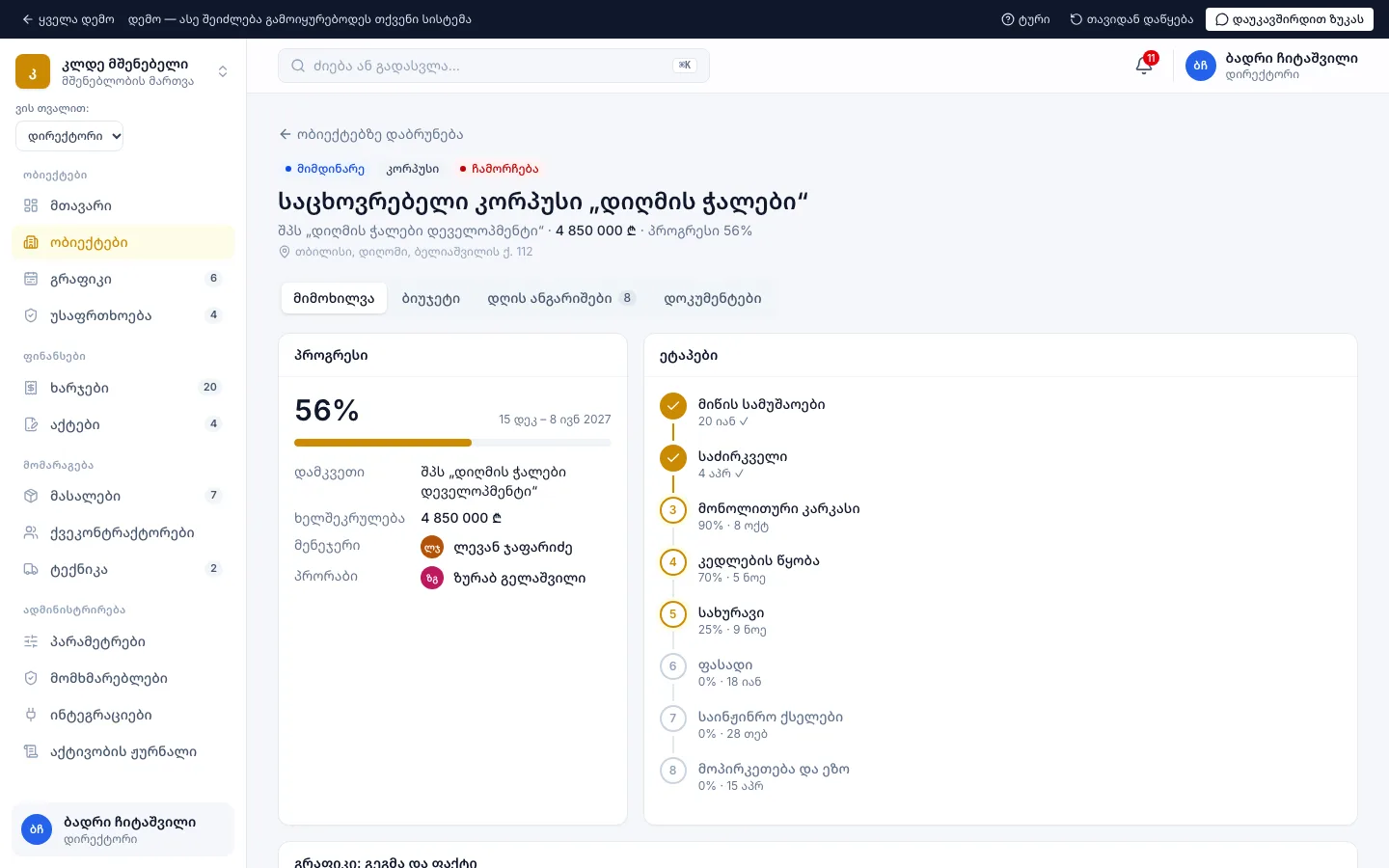Click the აქტები document icon
This screenshot has height=868, width=1389.
pos(31,424)
